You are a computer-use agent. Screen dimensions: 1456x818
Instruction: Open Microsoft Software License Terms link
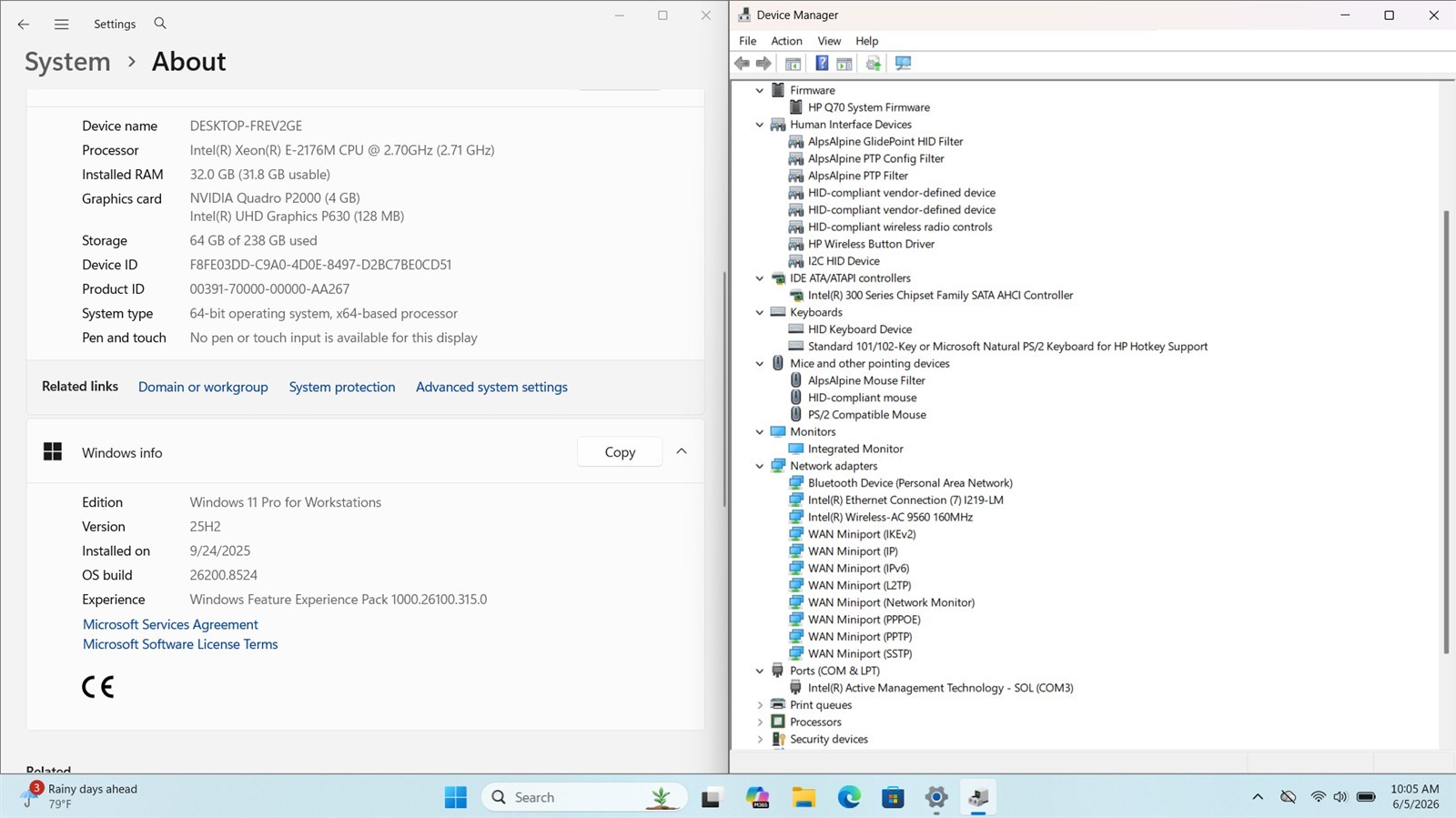pos(180,644)
